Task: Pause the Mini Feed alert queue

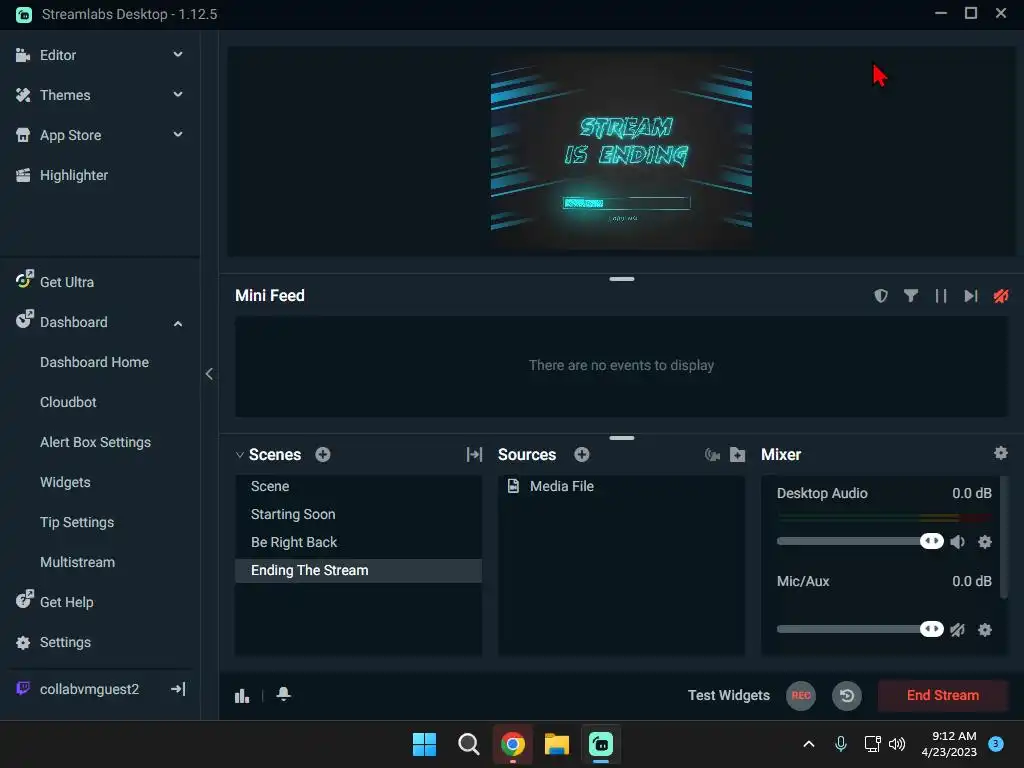Action: point(940,296)
